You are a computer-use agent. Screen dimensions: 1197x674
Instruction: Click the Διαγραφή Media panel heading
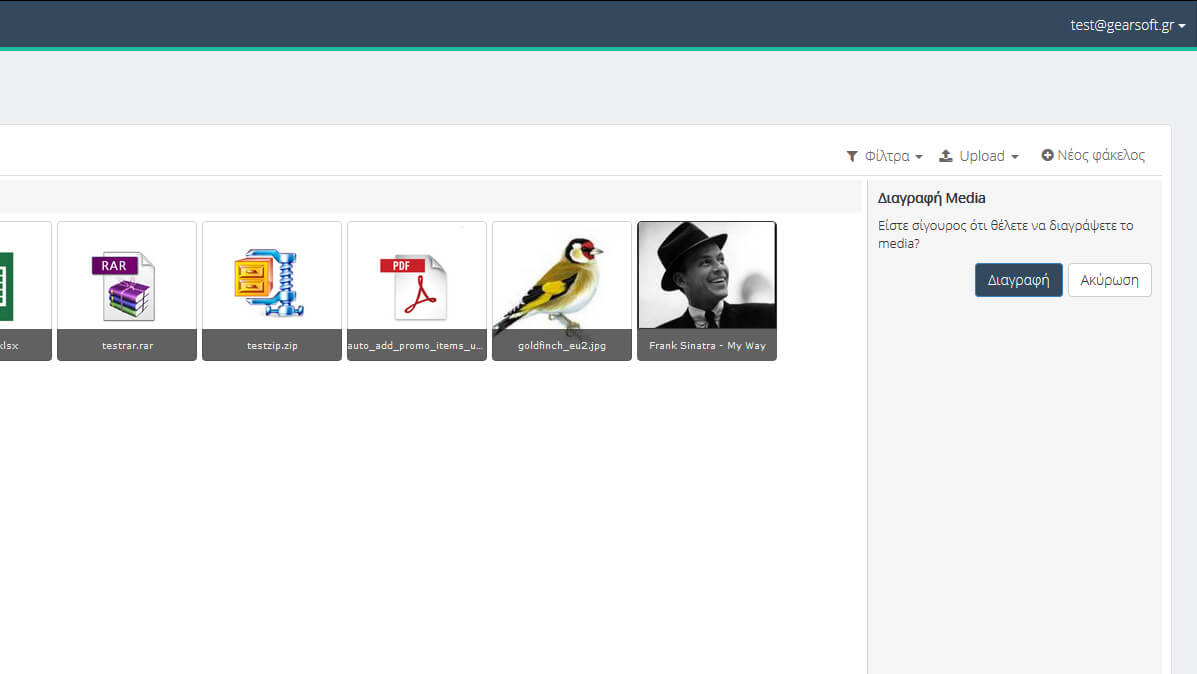pos(931,198)
